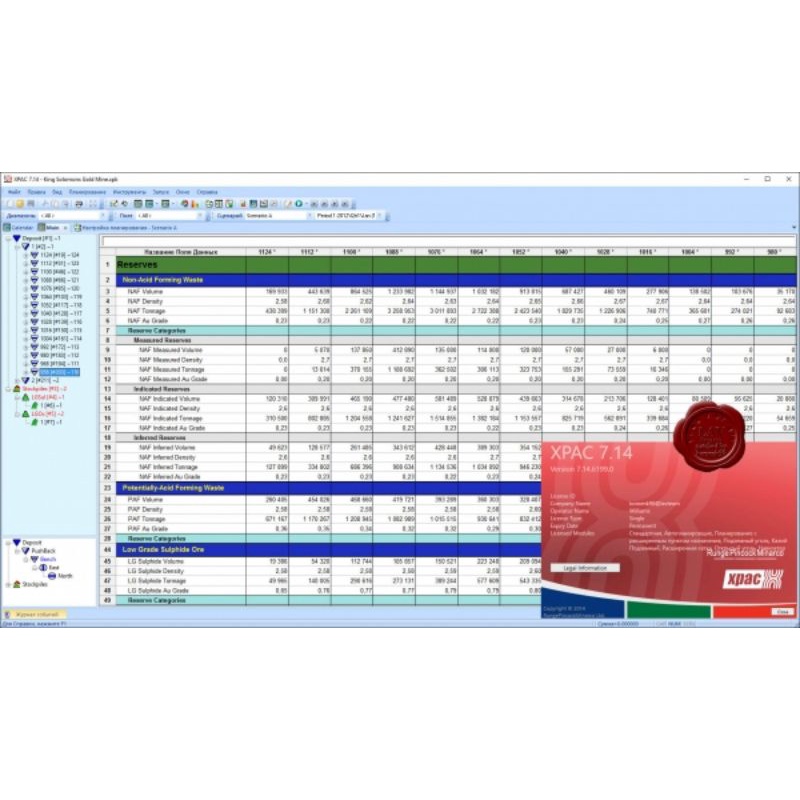Click the North level icon in lower tree

click(x=52, y=576)
